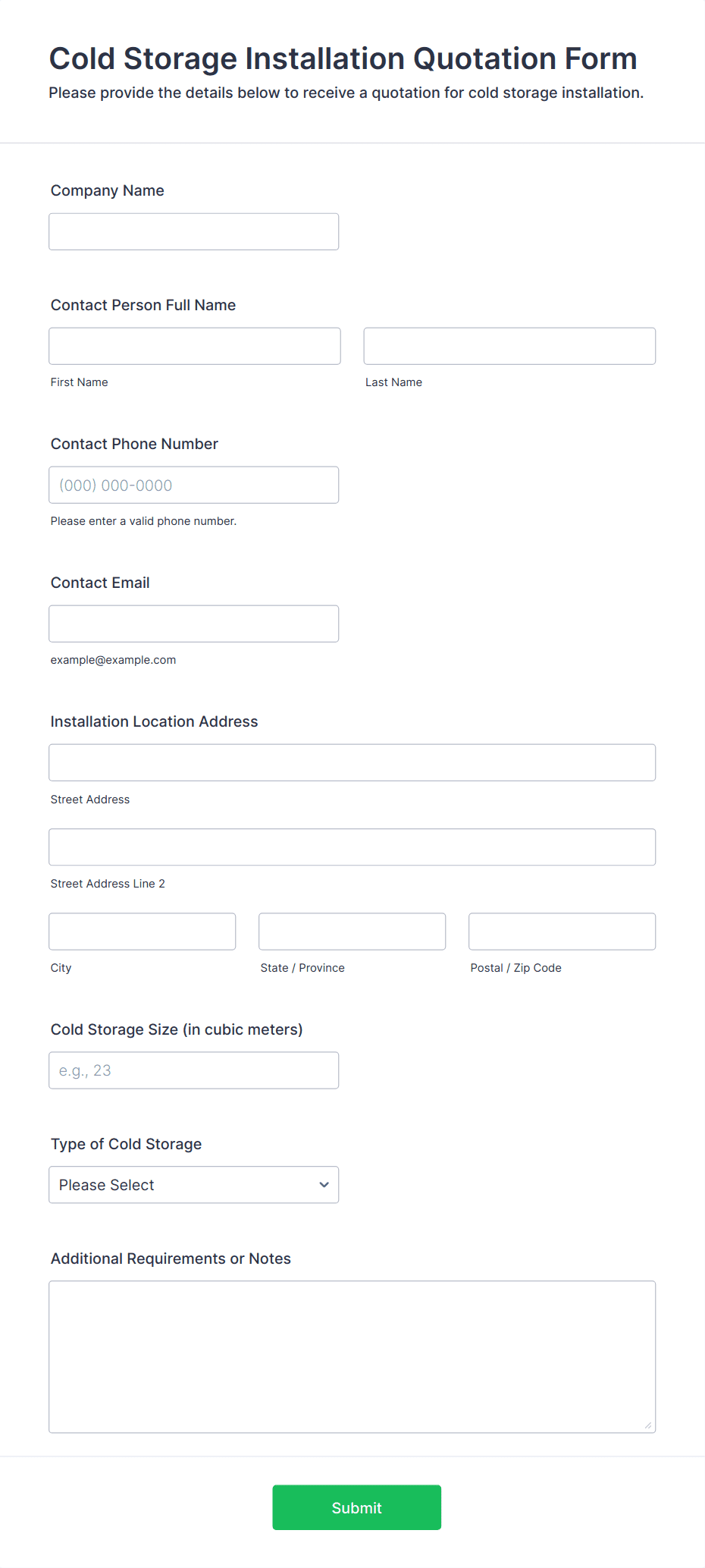Open the Type of Cold Storage dropdown

pos(194,1185)
